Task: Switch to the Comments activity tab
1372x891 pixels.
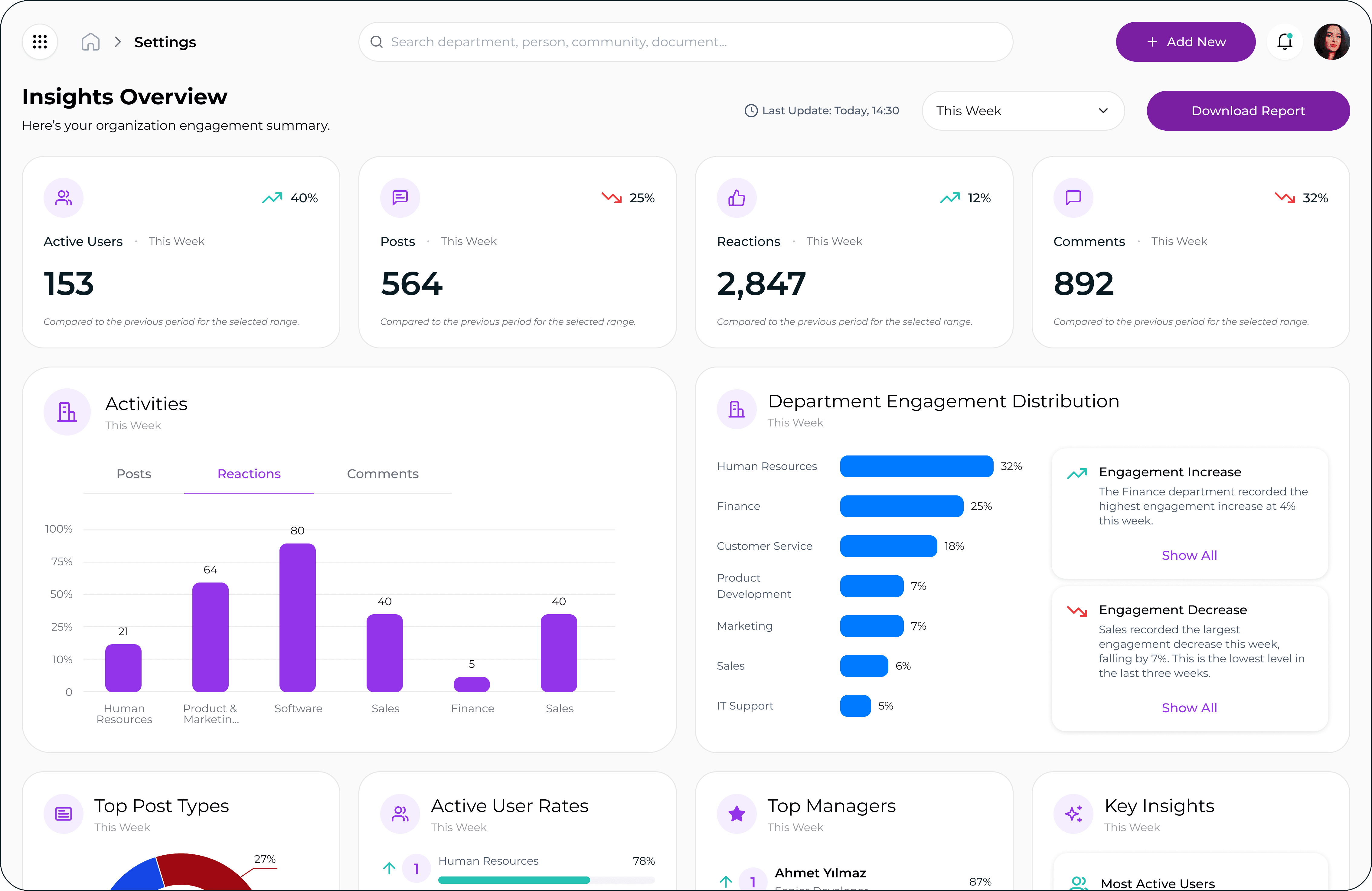Action: coord(382,474)
